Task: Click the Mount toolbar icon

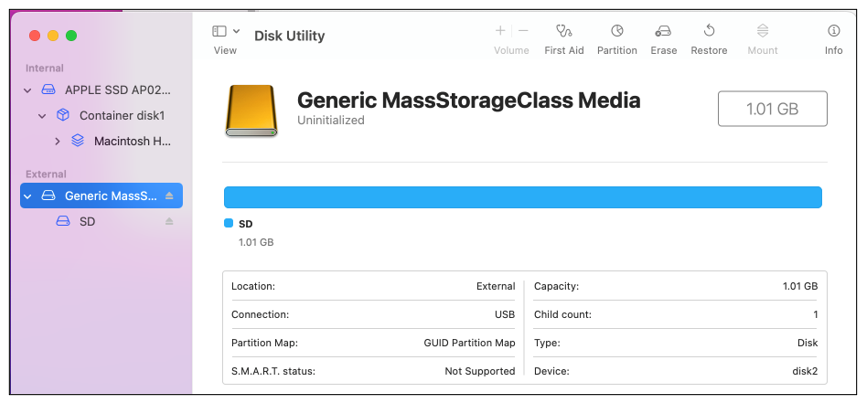Action: coord(762,31)
